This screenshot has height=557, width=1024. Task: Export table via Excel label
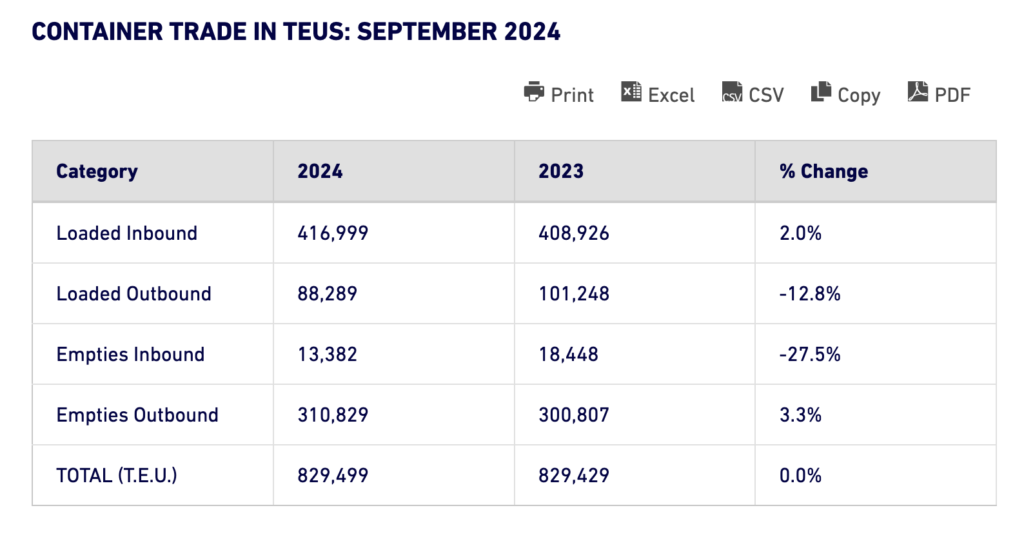point(671,95)
